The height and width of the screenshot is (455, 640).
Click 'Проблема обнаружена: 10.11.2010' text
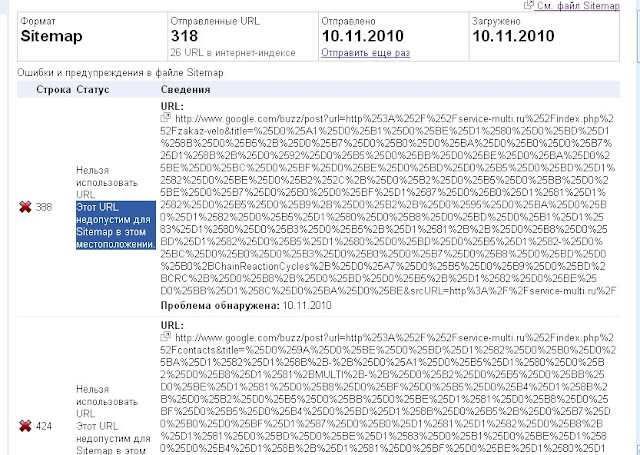click(x=246, y=305)
